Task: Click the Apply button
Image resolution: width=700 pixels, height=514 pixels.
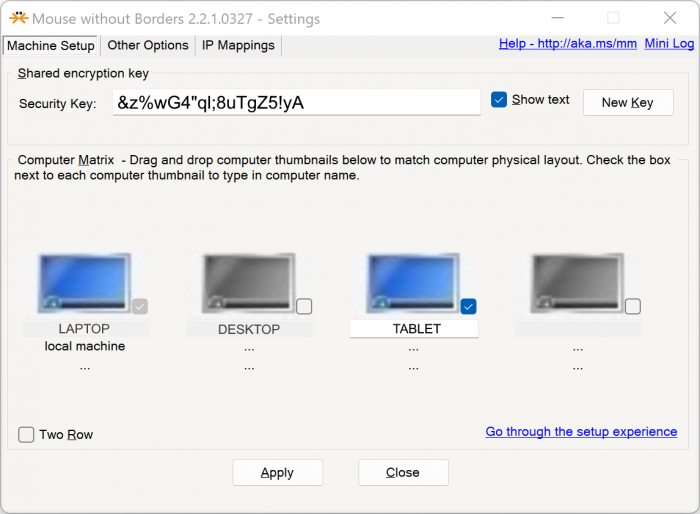Action: (x=277, y=472)
